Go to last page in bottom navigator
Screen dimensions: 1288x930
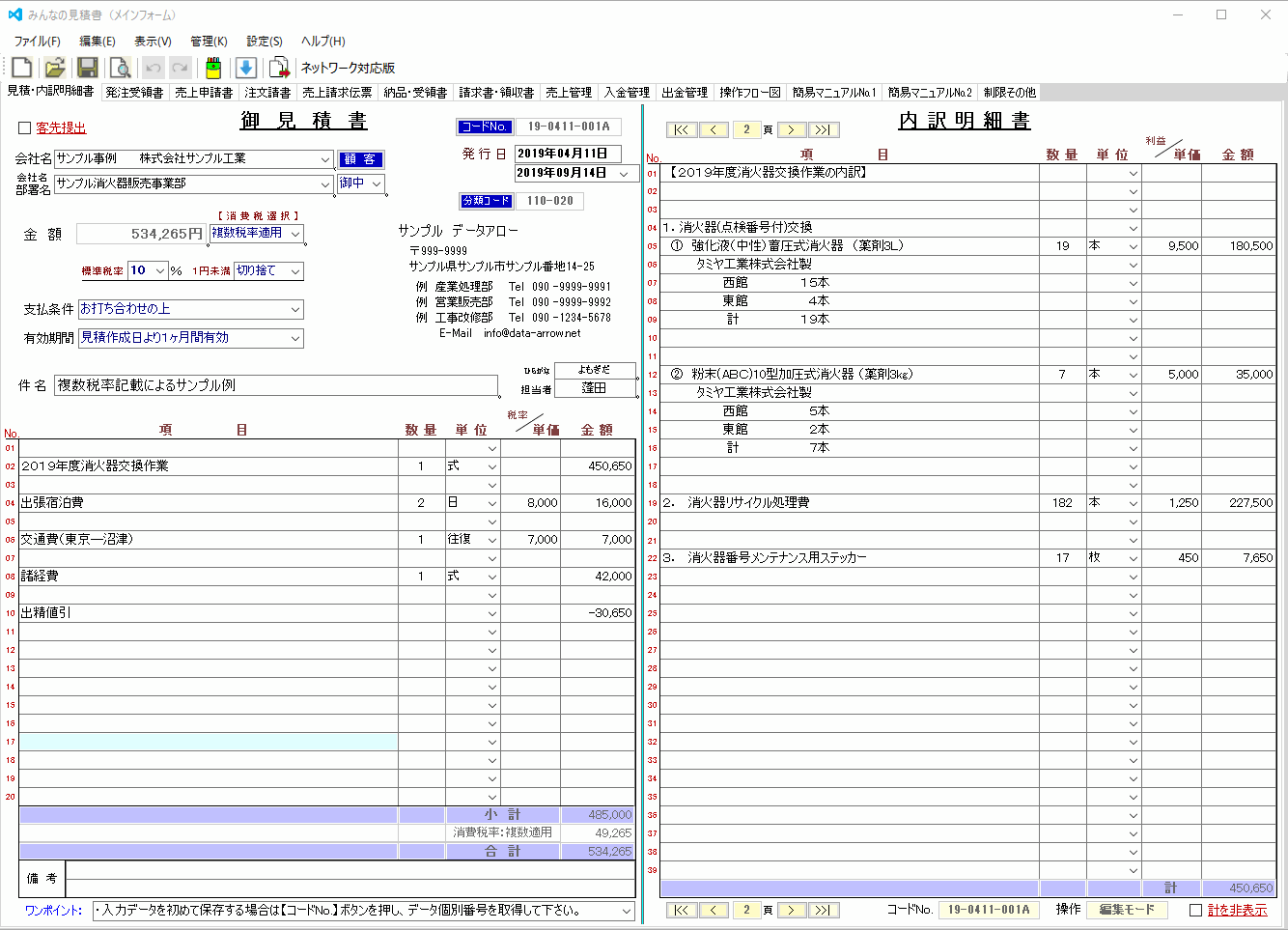click(823, 910)
